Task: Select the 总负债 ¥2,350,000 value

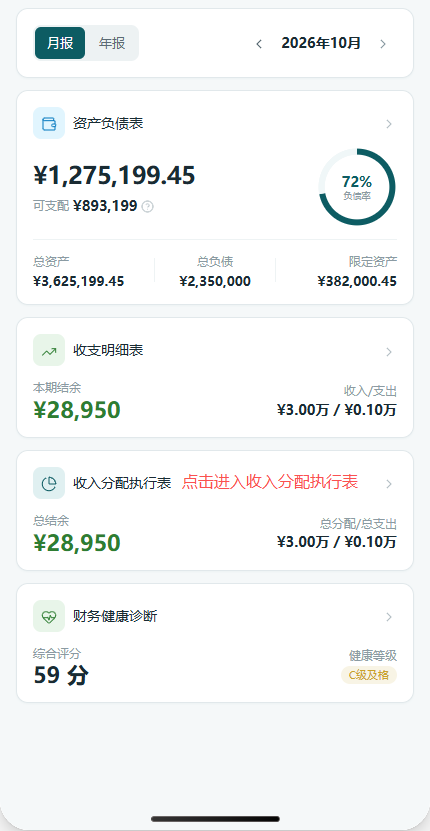Action: pos(215,281)
